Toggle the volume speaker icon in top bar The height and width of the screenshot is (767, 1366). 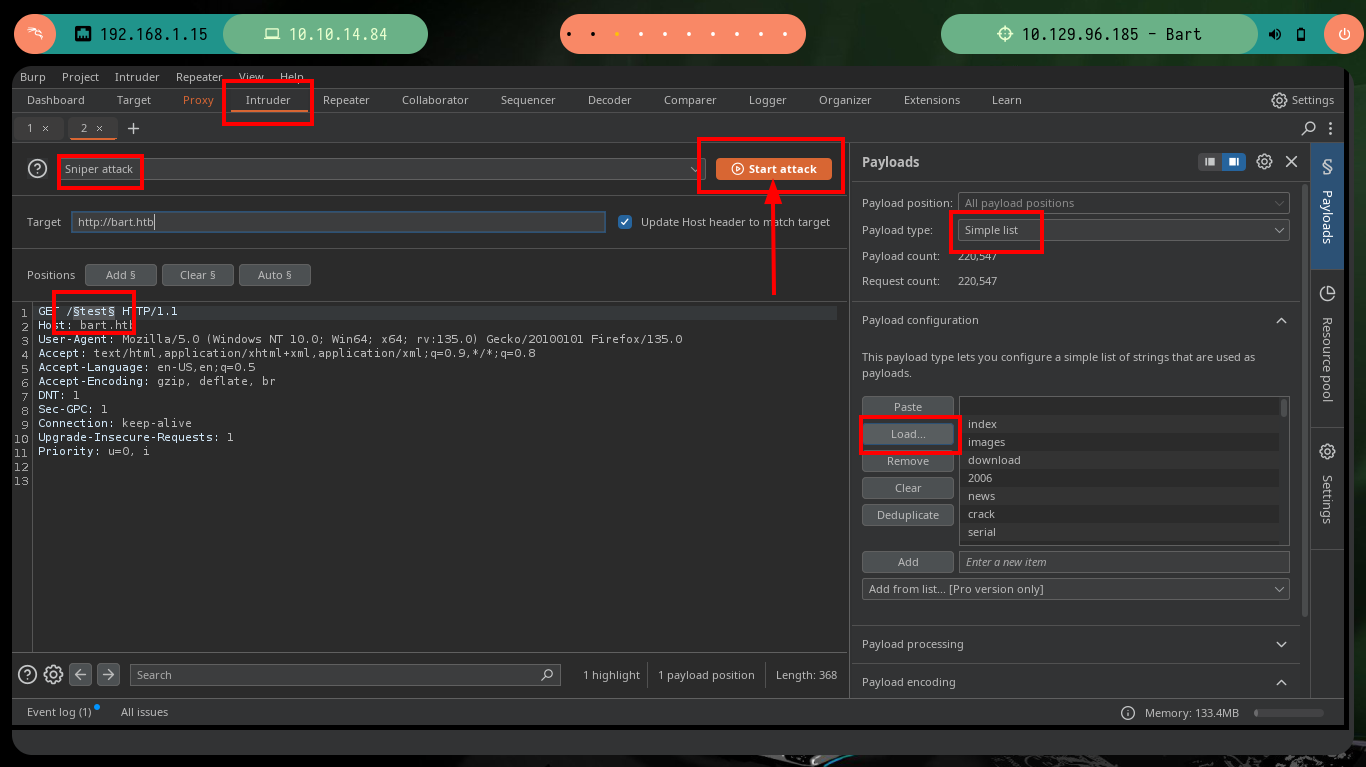1275,34
